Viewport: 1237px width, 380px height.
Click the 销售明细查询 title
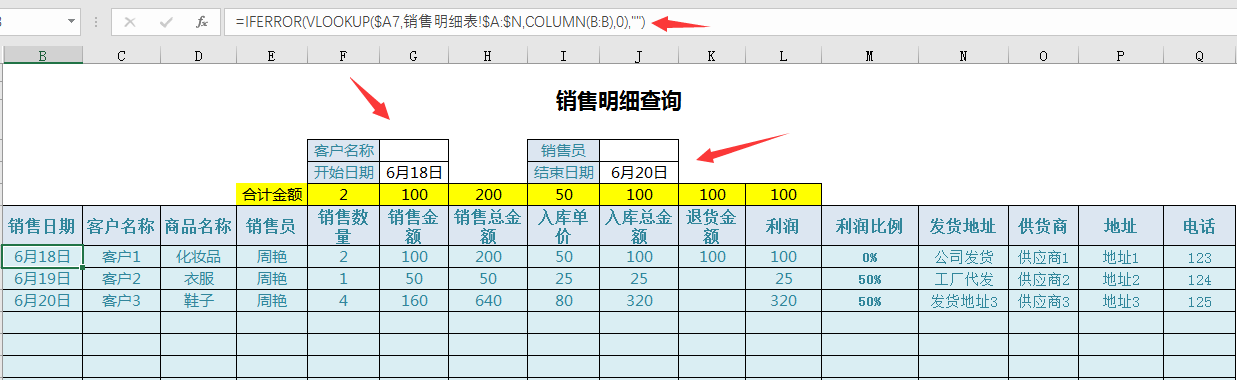[x=618, y=100]
